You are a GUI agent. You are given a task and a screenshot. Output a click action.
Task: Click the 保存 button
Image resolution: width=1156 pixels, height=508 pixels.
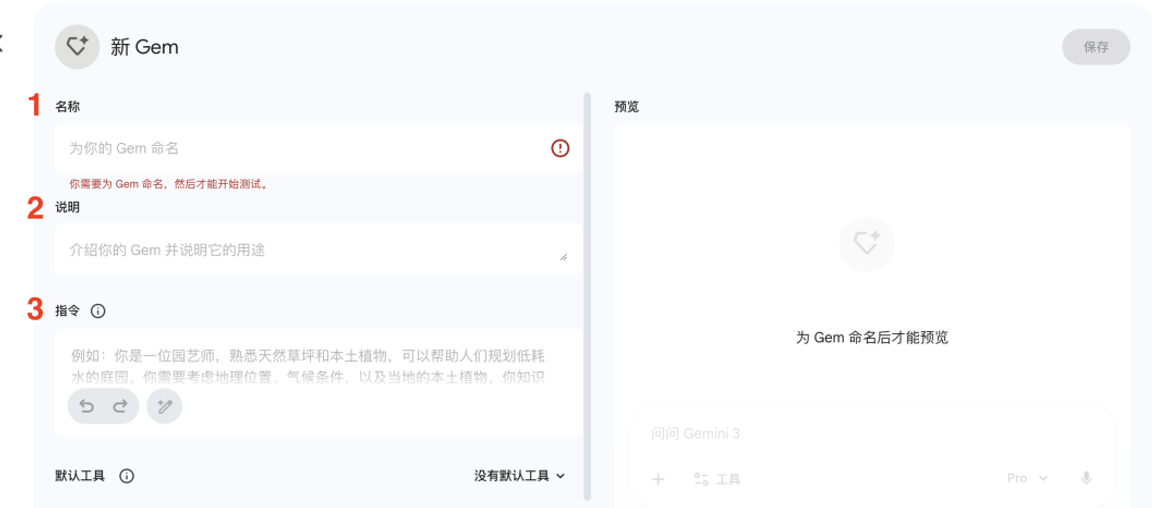[x=1096, y=47]
